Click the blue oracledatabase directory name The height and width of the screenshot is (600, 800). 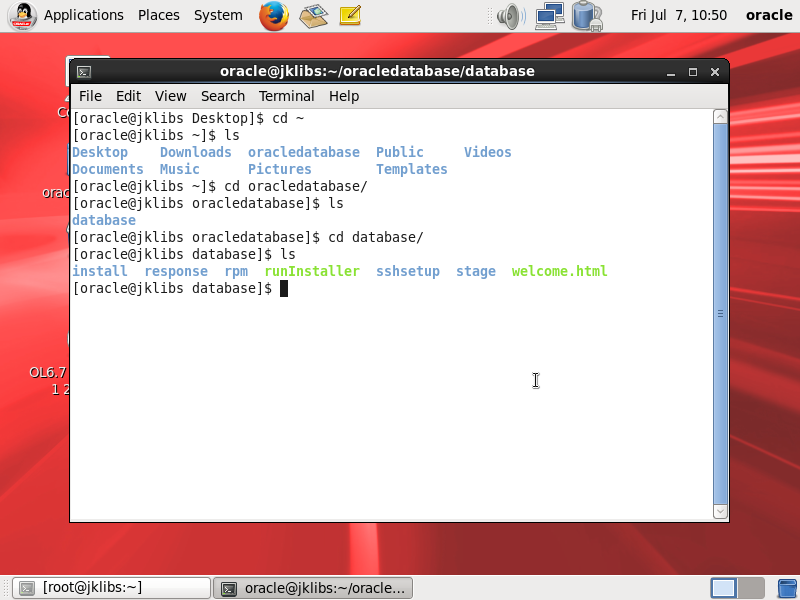pos(304,153)
